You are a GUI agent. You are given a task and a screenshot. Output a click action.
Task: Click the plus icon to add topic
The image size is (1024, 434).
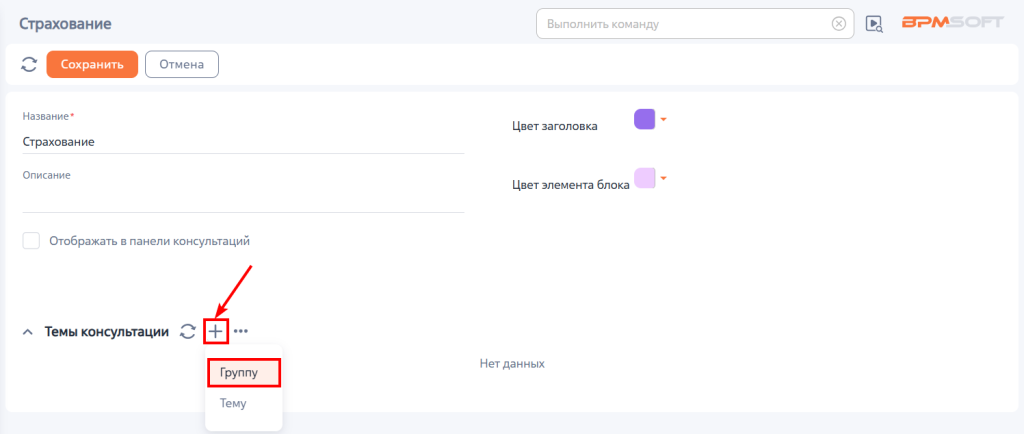pos(216,332)
